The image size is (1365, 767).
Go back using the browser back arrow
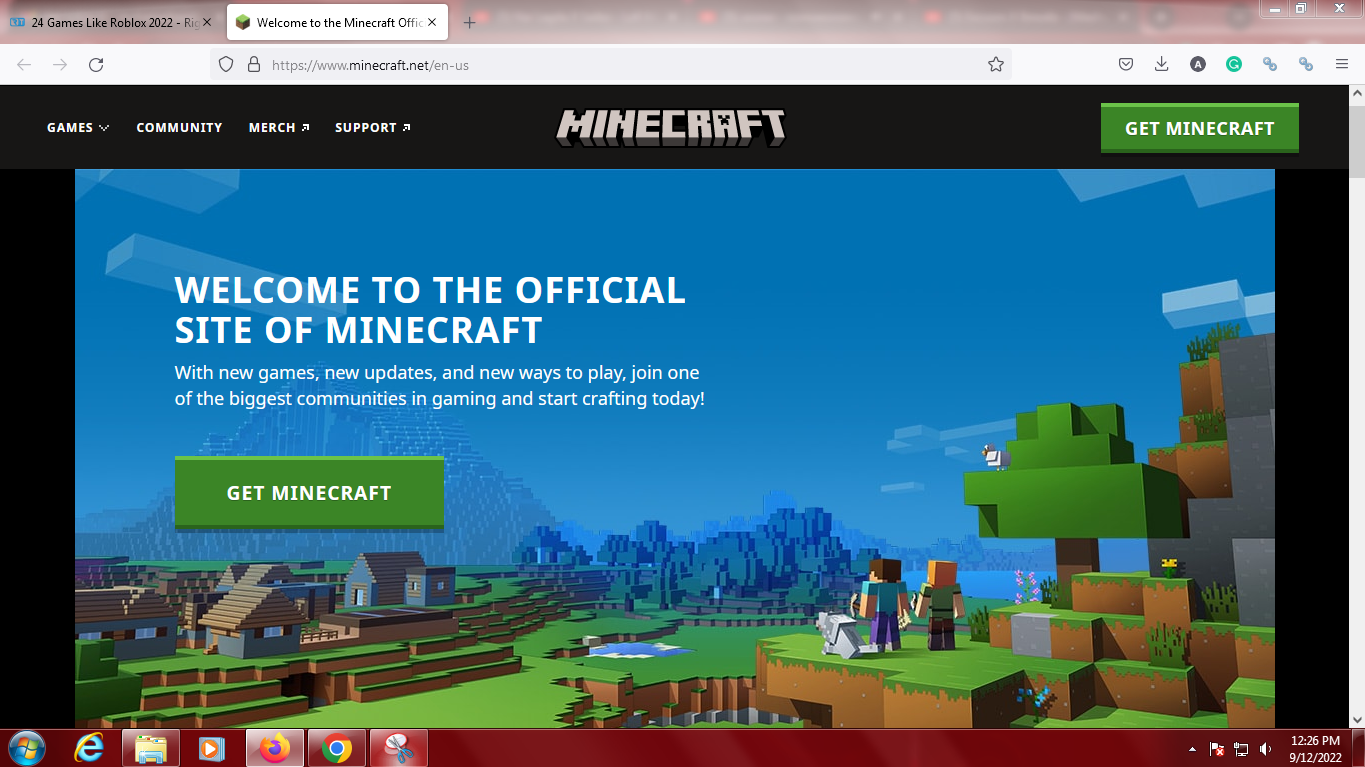[x=24, y=64]
